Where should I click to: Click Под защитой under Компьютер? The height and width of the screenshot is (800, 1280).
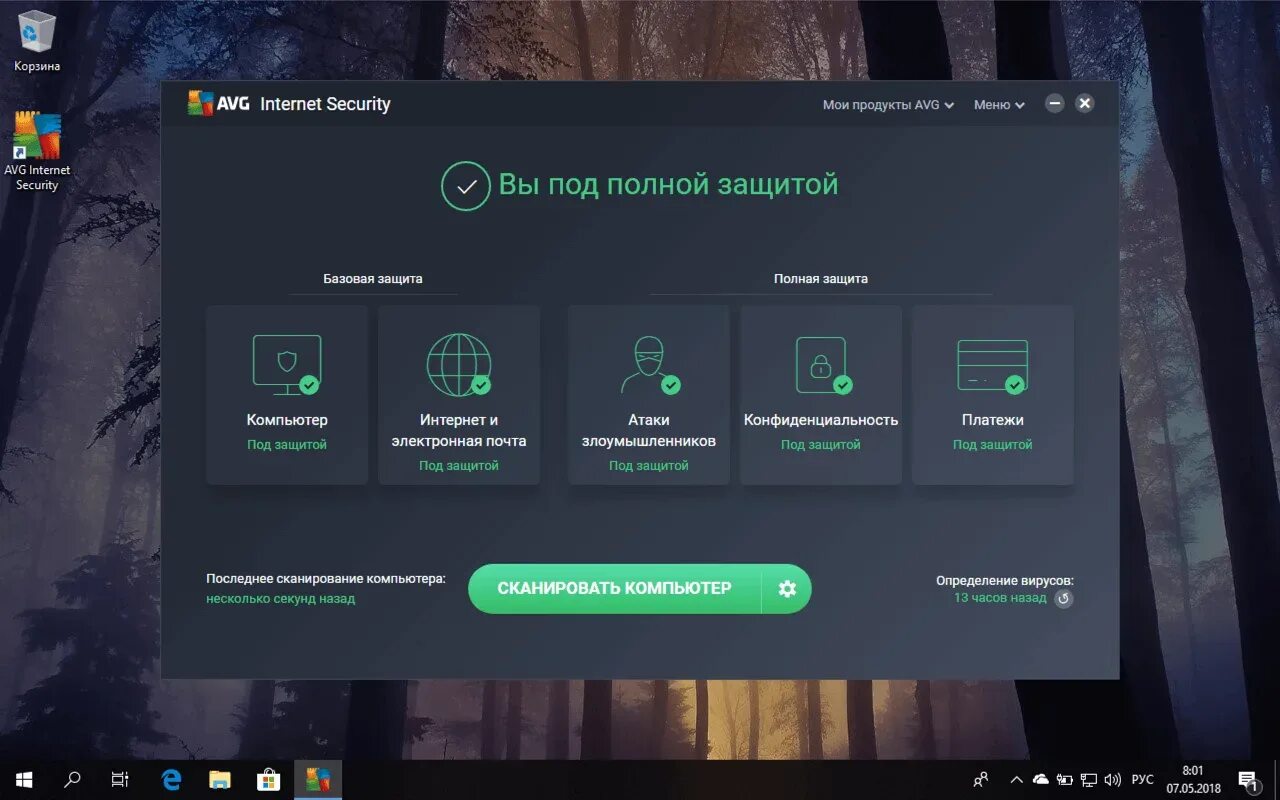[287, 445]
